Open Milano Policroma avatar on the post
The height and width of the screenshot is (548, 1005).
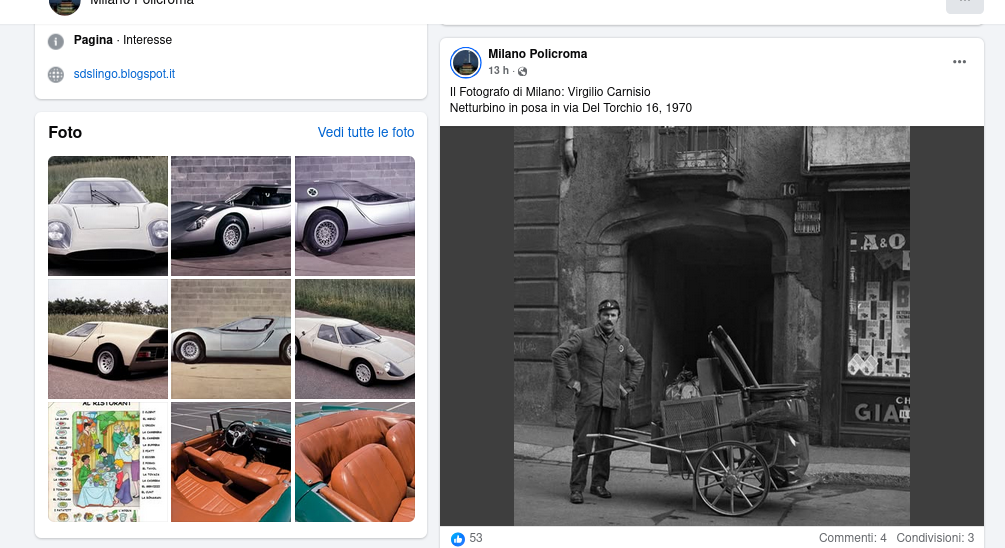click(466, 62)
